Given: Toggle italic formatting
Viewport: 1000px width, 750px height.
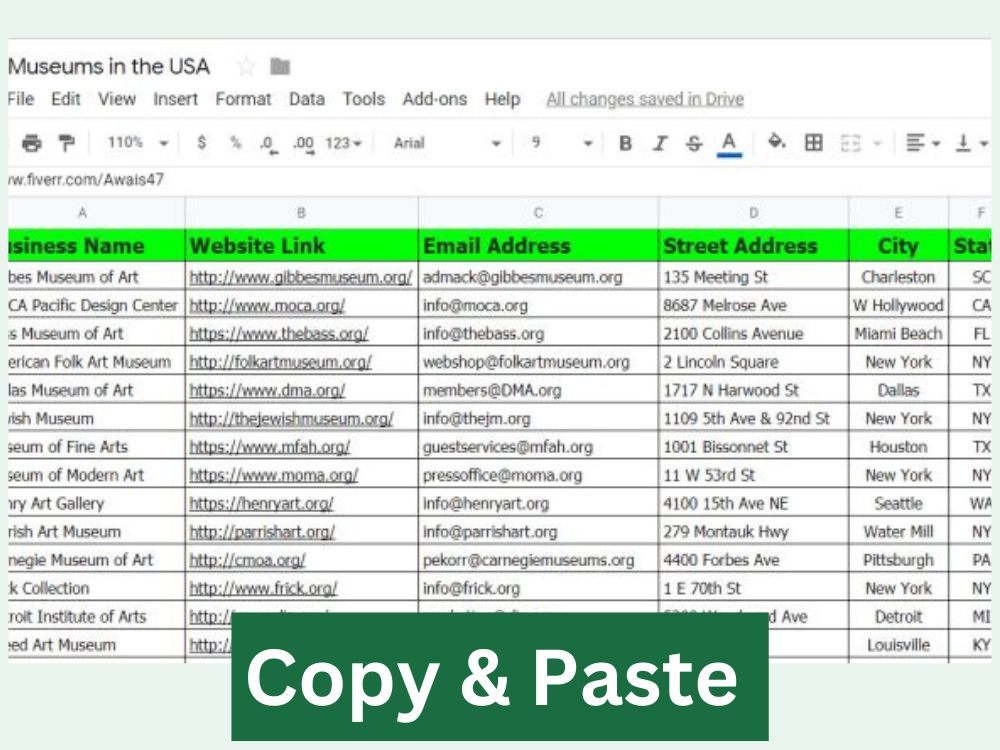Looking at the screenshot, I should (658, 142).
